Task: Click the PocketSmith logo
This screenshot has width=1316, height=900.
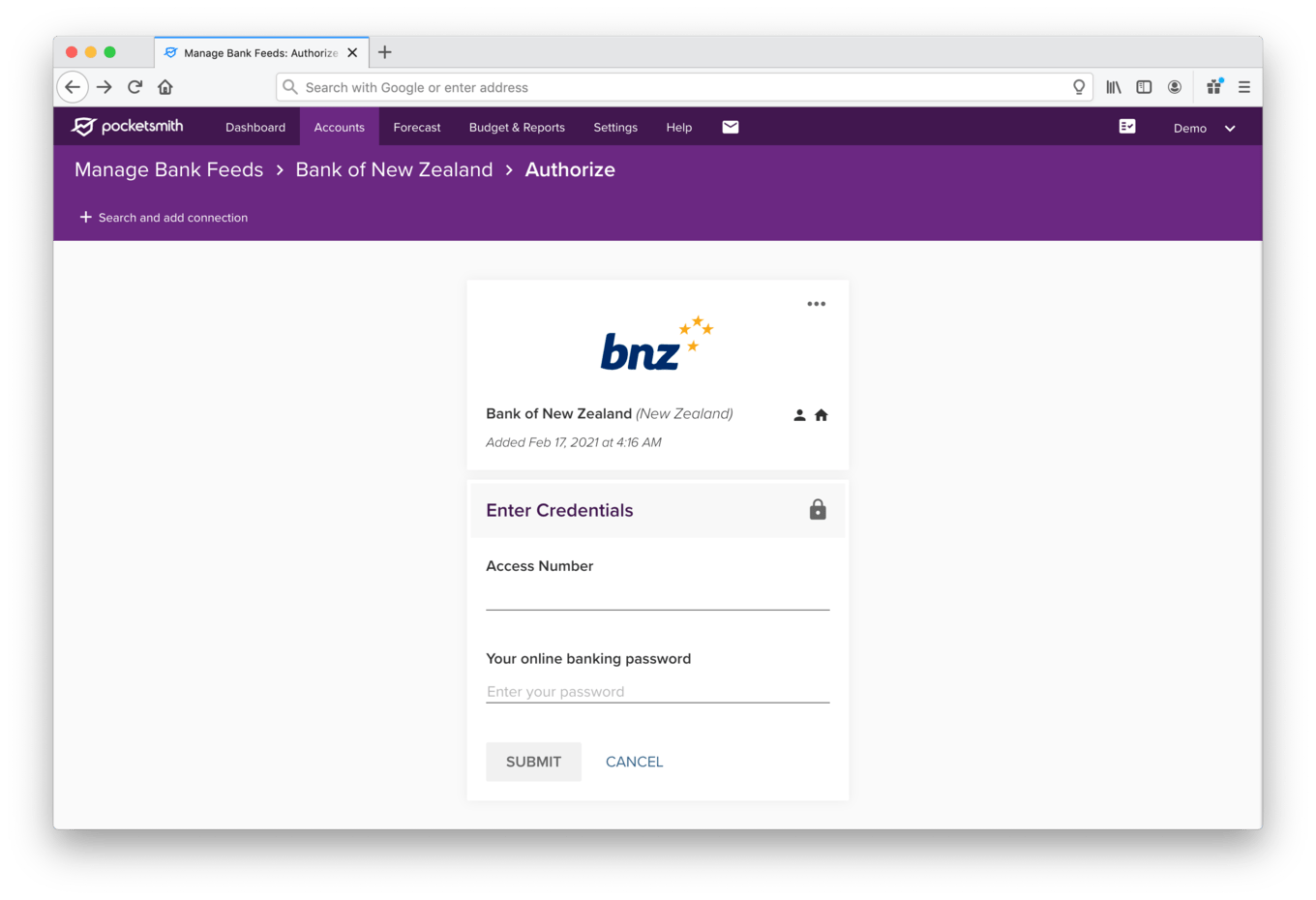Action: pos(125,126)
